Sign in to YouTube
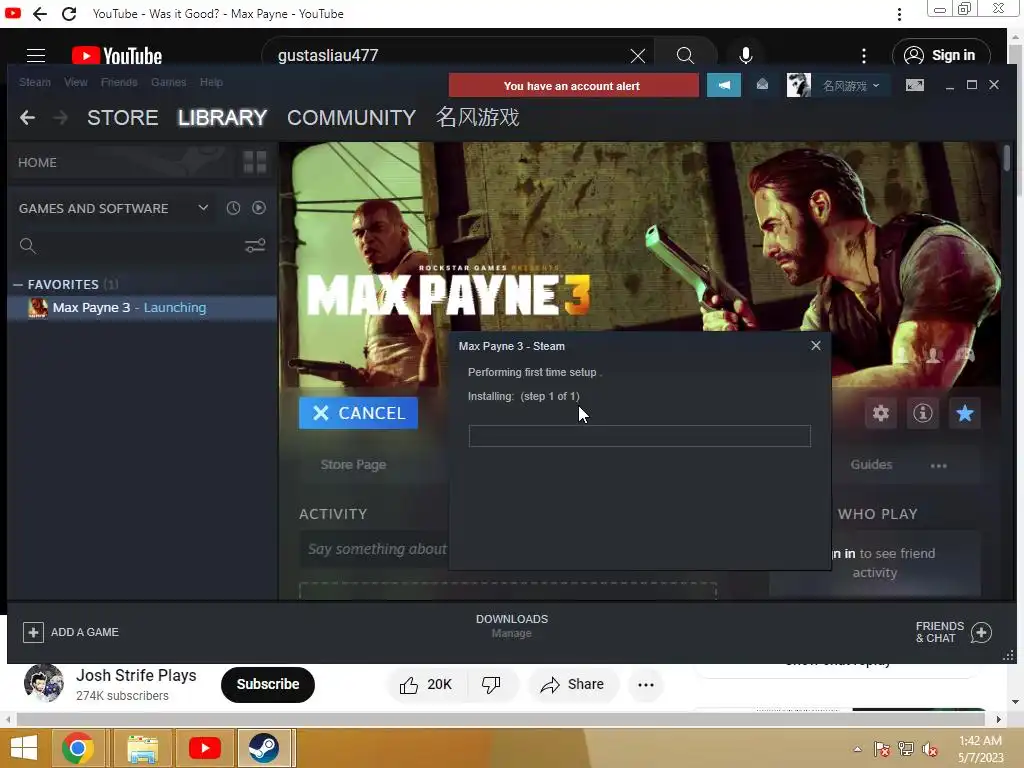 pos(940,56)
